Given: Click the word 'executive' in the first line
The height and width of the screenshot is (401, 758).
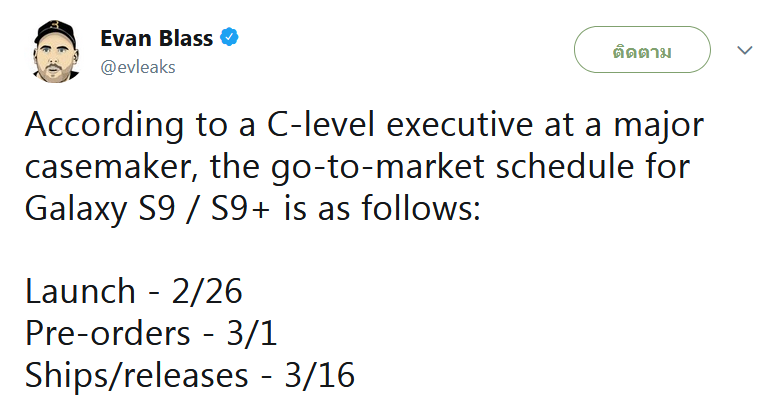Looking at the screenshot, I should pos(460,125).
